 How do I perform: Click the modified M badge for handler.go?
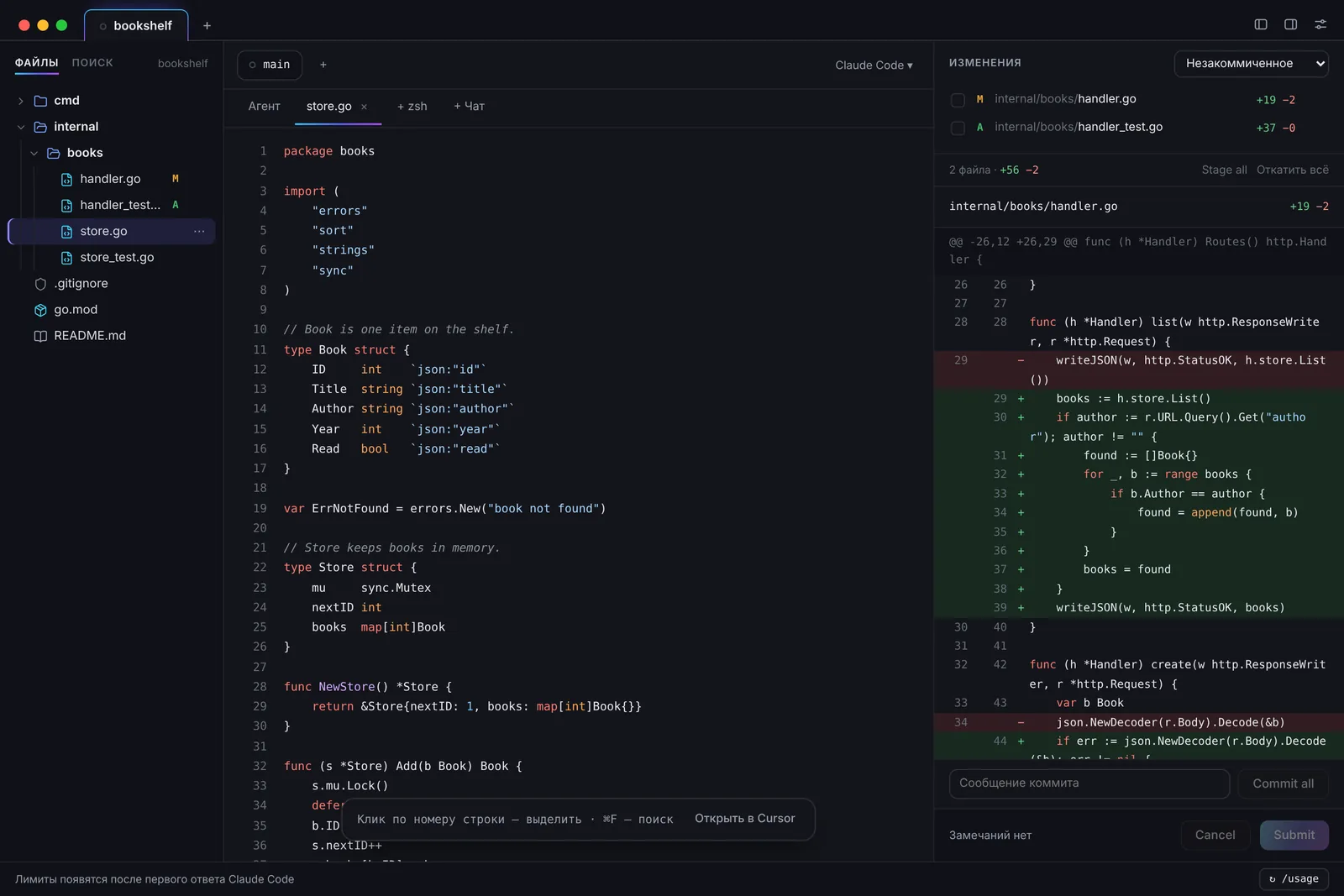[x=176, y=179]
